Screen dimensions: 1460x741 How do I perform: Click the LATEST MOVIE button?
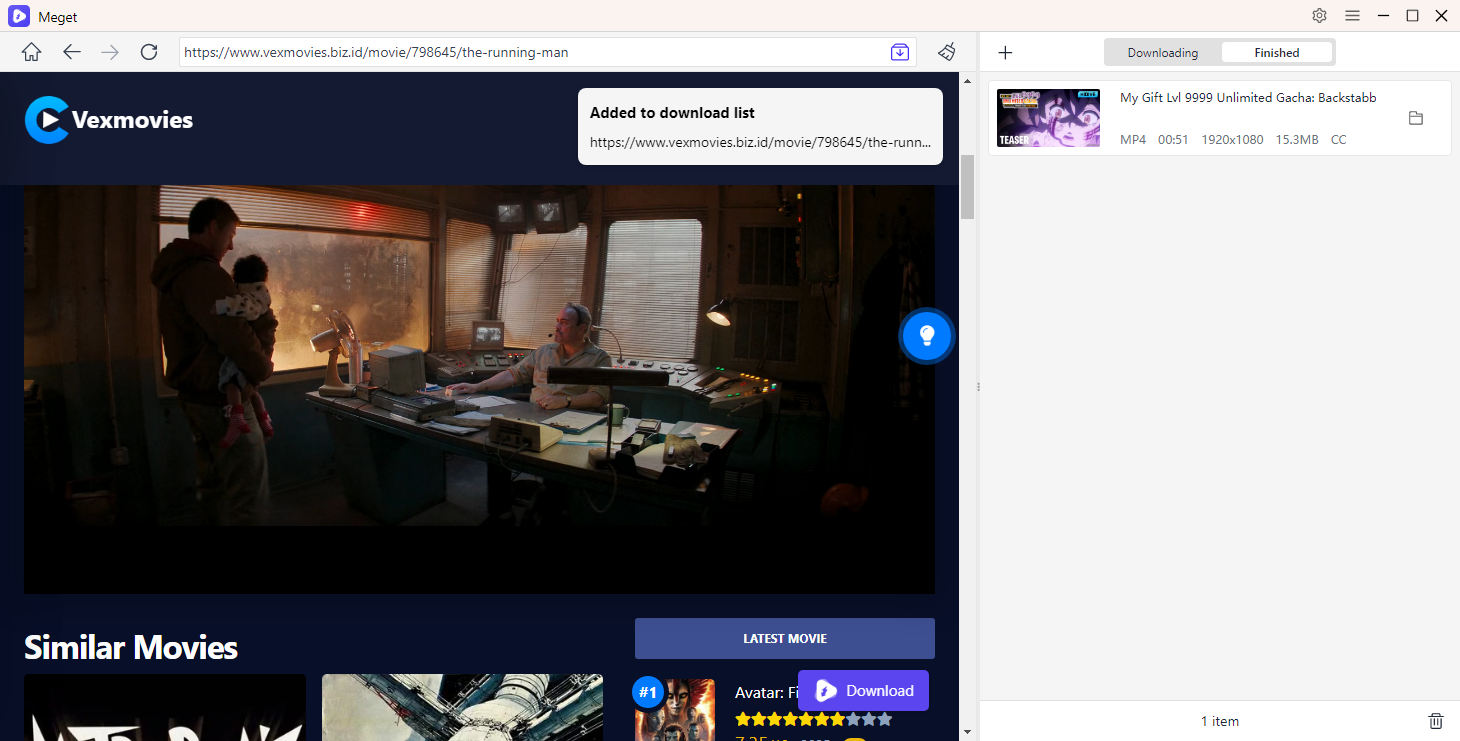coord(784,638)
